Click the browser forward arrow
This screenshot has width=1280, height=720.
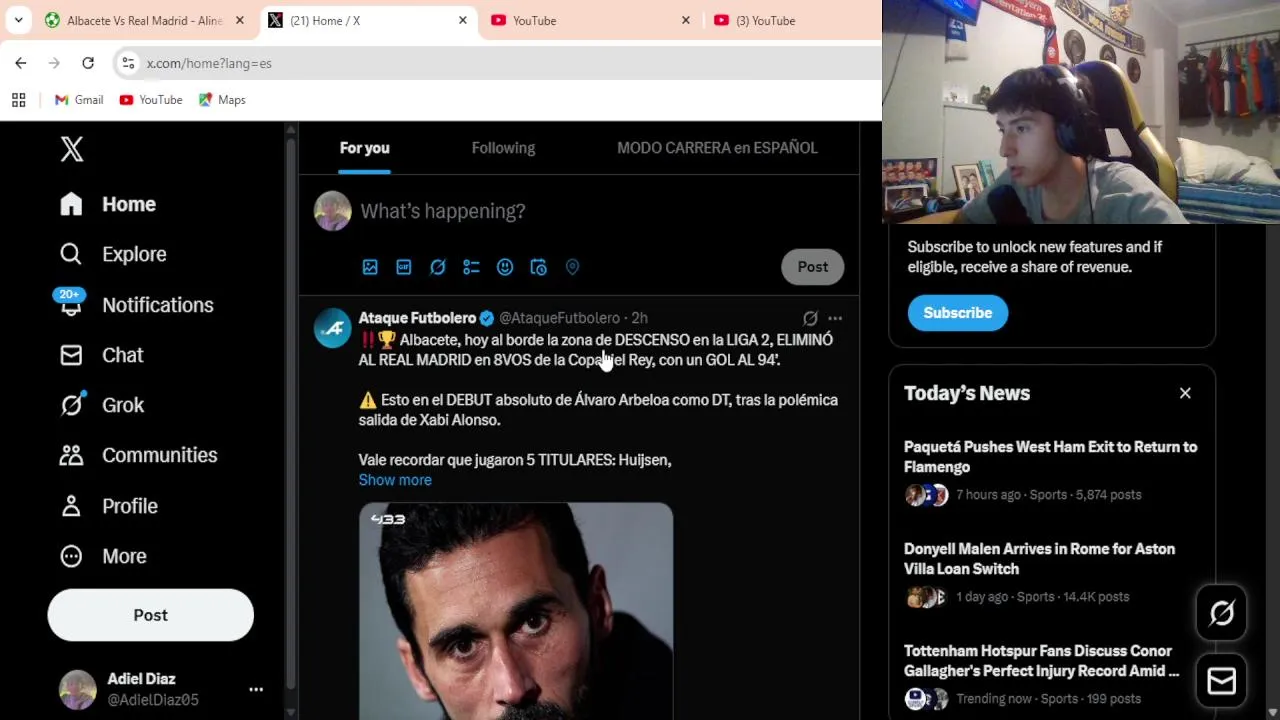pos(54,63)
